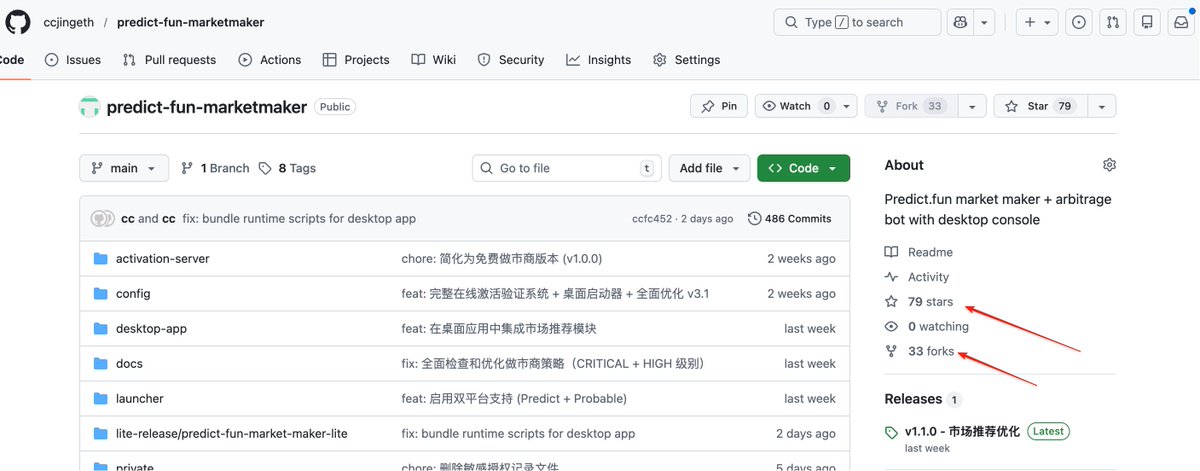Open pull requests icon in top header

[x=1113, y=22]
